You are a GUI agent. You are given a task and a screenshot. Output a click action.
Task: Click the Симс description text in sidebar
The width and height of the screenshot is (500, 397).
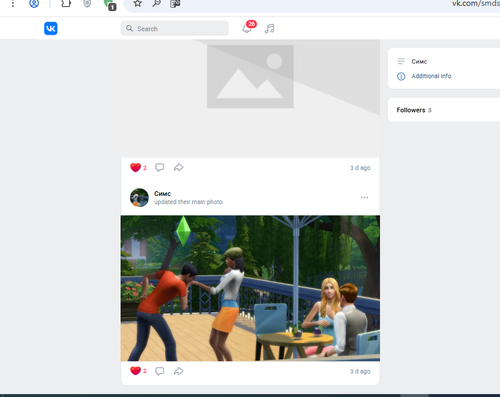pos(419,61)
